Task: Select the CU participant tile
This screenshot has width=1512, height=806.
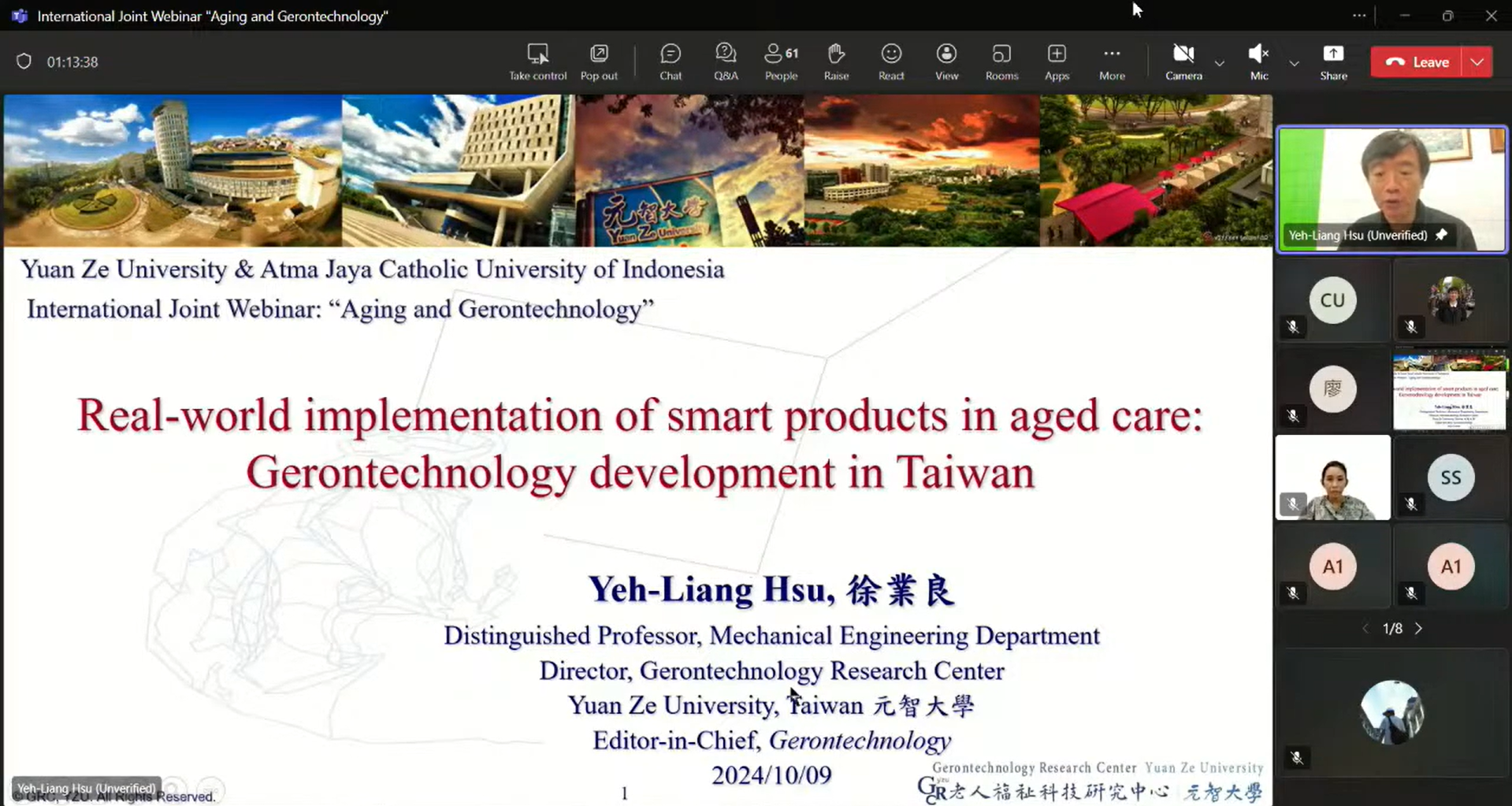Action: pos(1332,300)
